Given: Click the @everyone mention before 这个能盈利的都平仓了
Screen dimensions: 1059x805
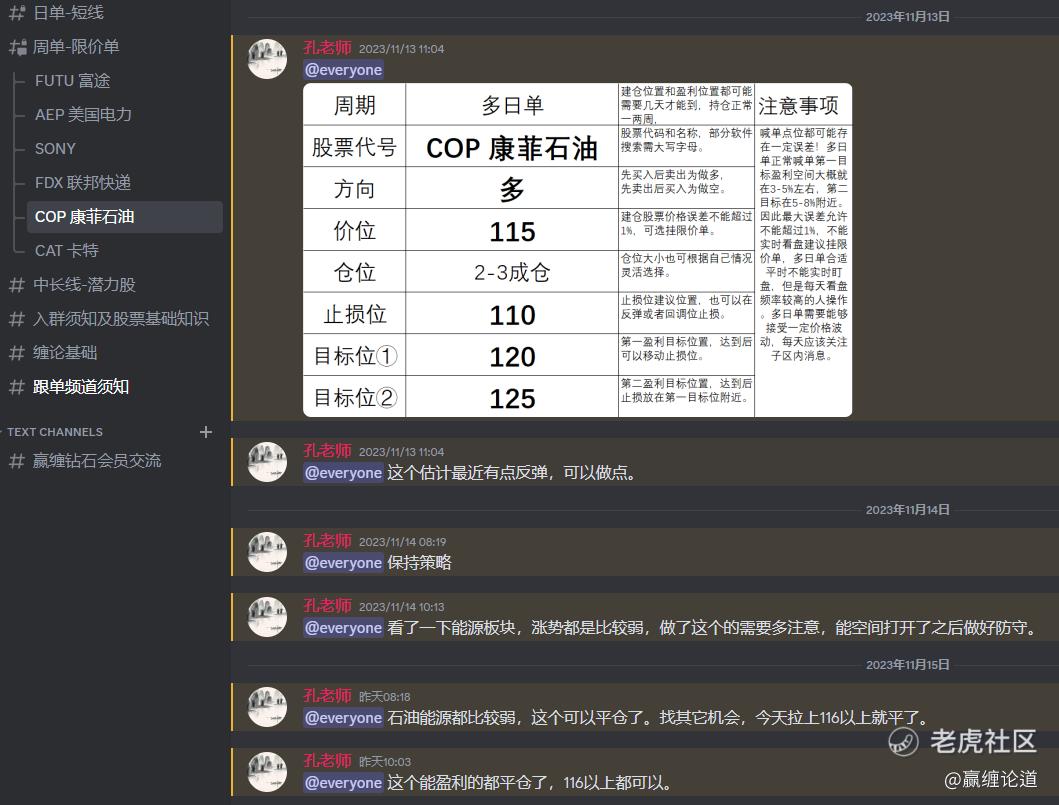Looking at the screenshot, I should [x=344, y=783].
